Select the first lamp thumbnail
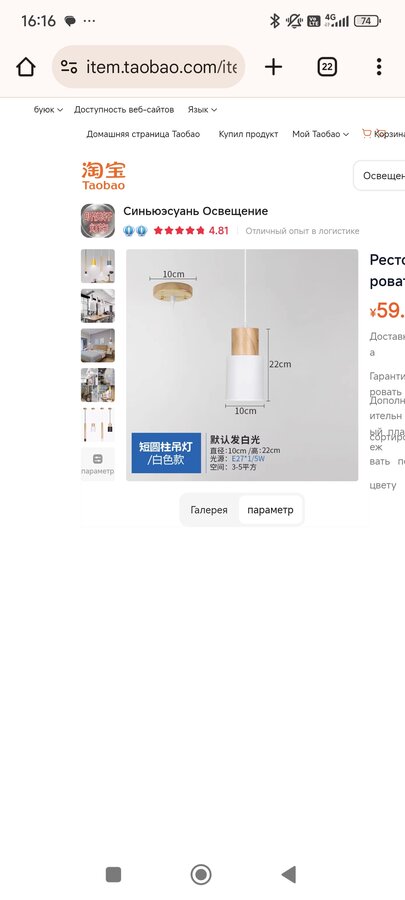The width and height of the screenshot is (405, 900). pyautogui.click(x=98, y=266)
